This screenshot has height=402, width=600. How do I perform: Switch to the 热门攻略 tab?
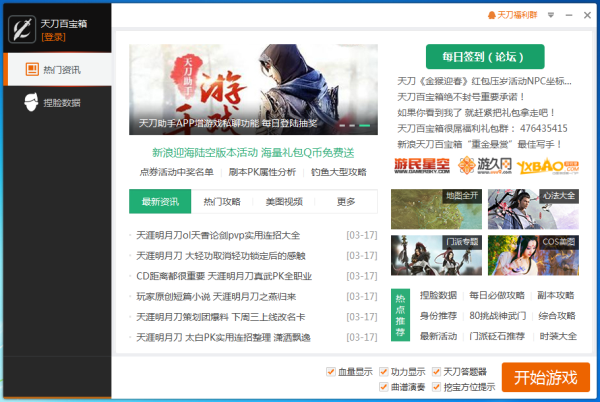coord(221,201)
